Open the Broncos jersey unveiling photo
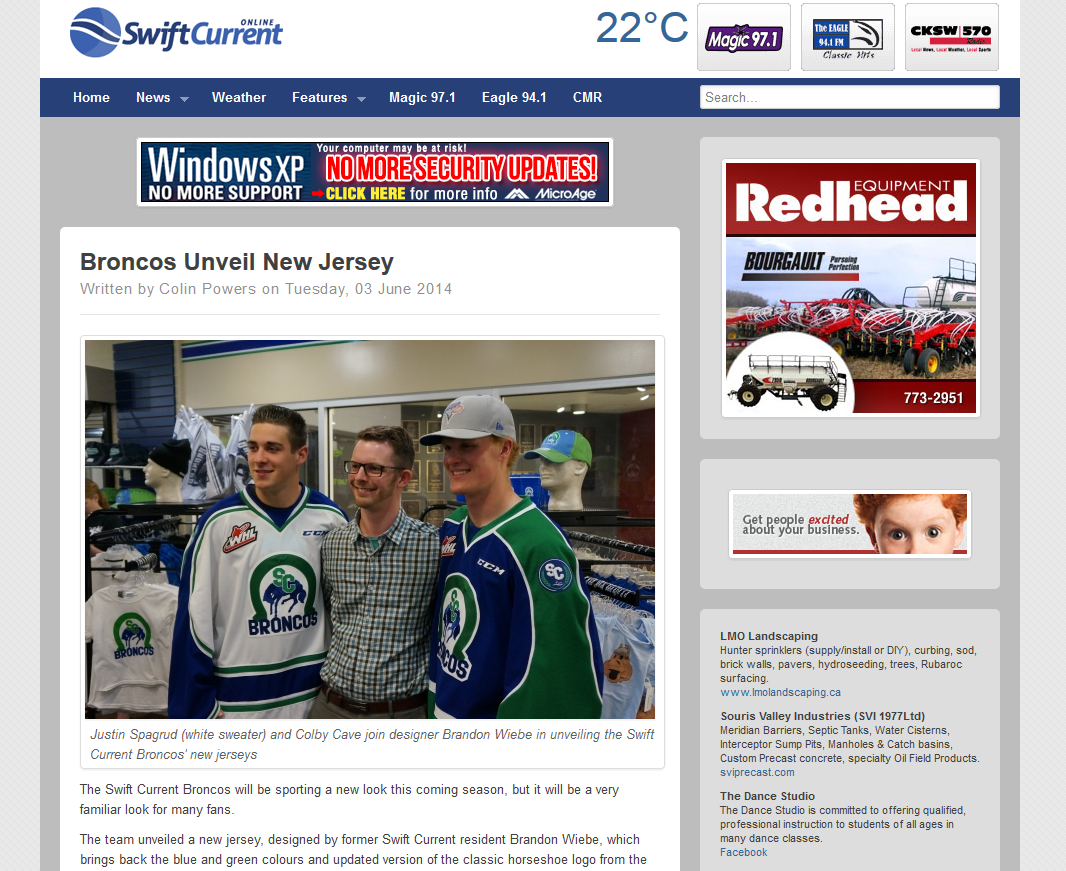 370,529
